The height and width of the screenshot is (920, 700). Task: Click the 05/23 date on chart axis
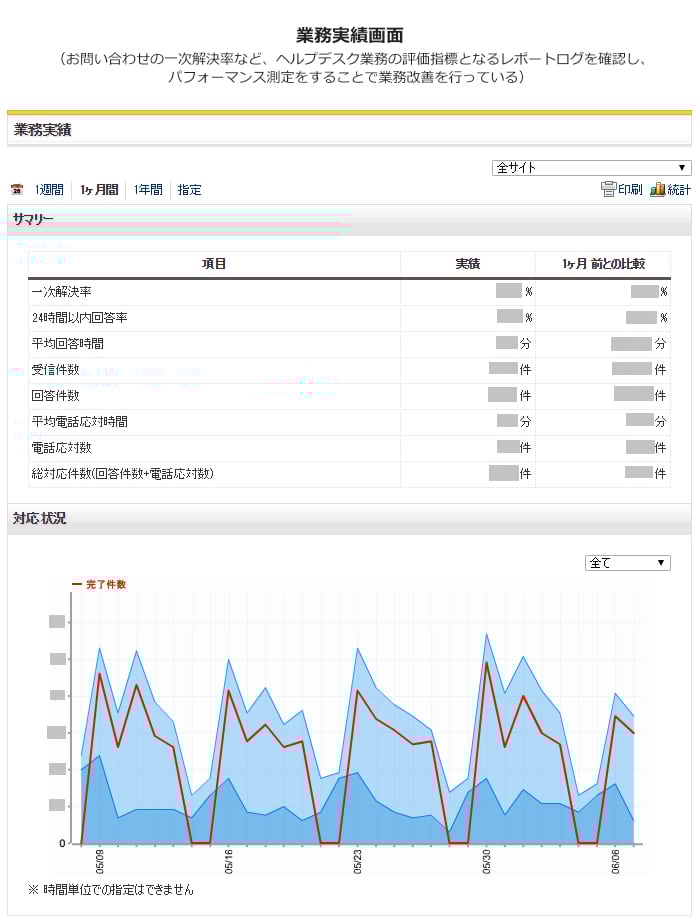(x=358, y=862)
